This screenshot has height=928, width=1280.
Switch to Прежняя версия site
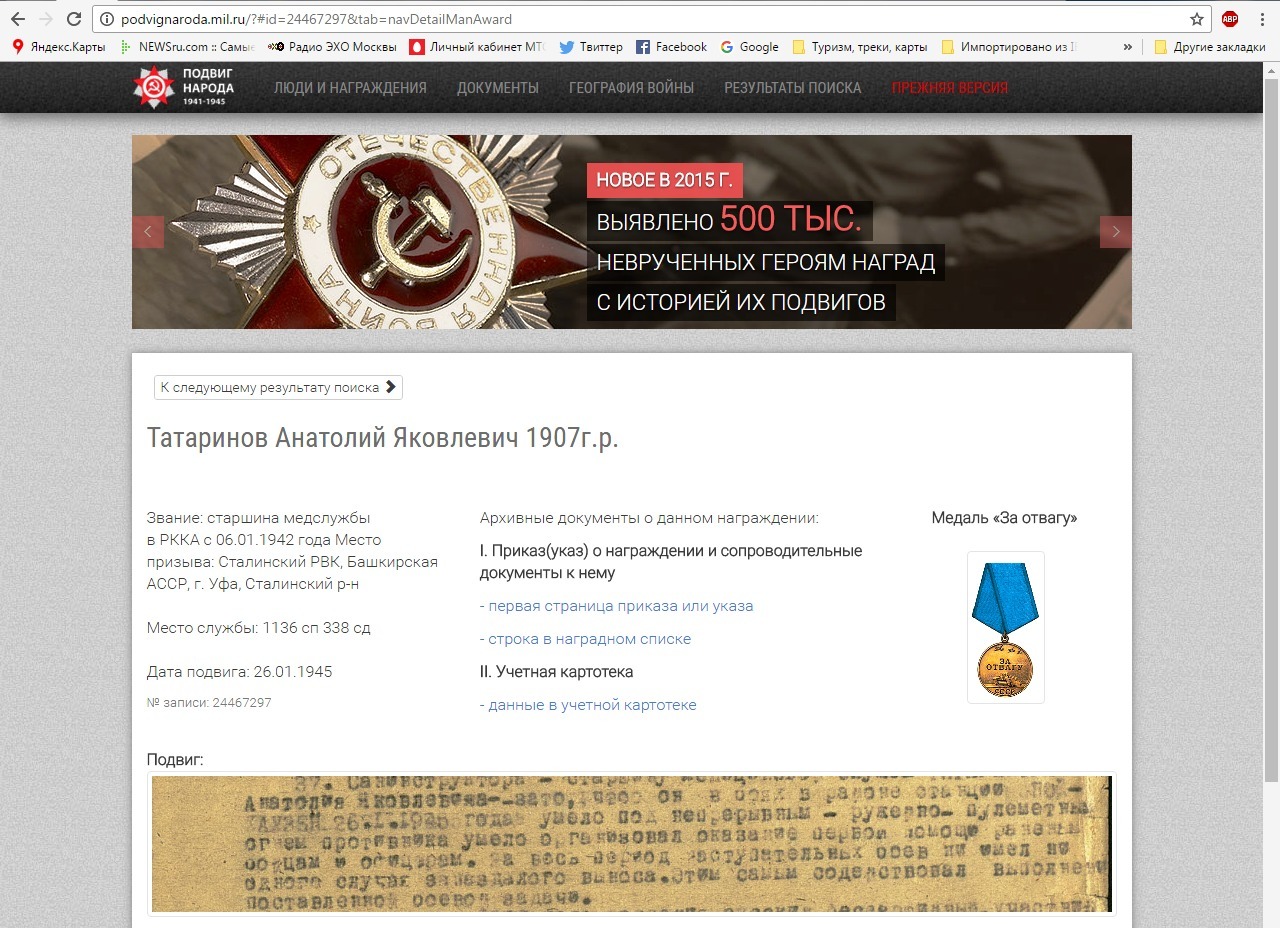(950, 88)
